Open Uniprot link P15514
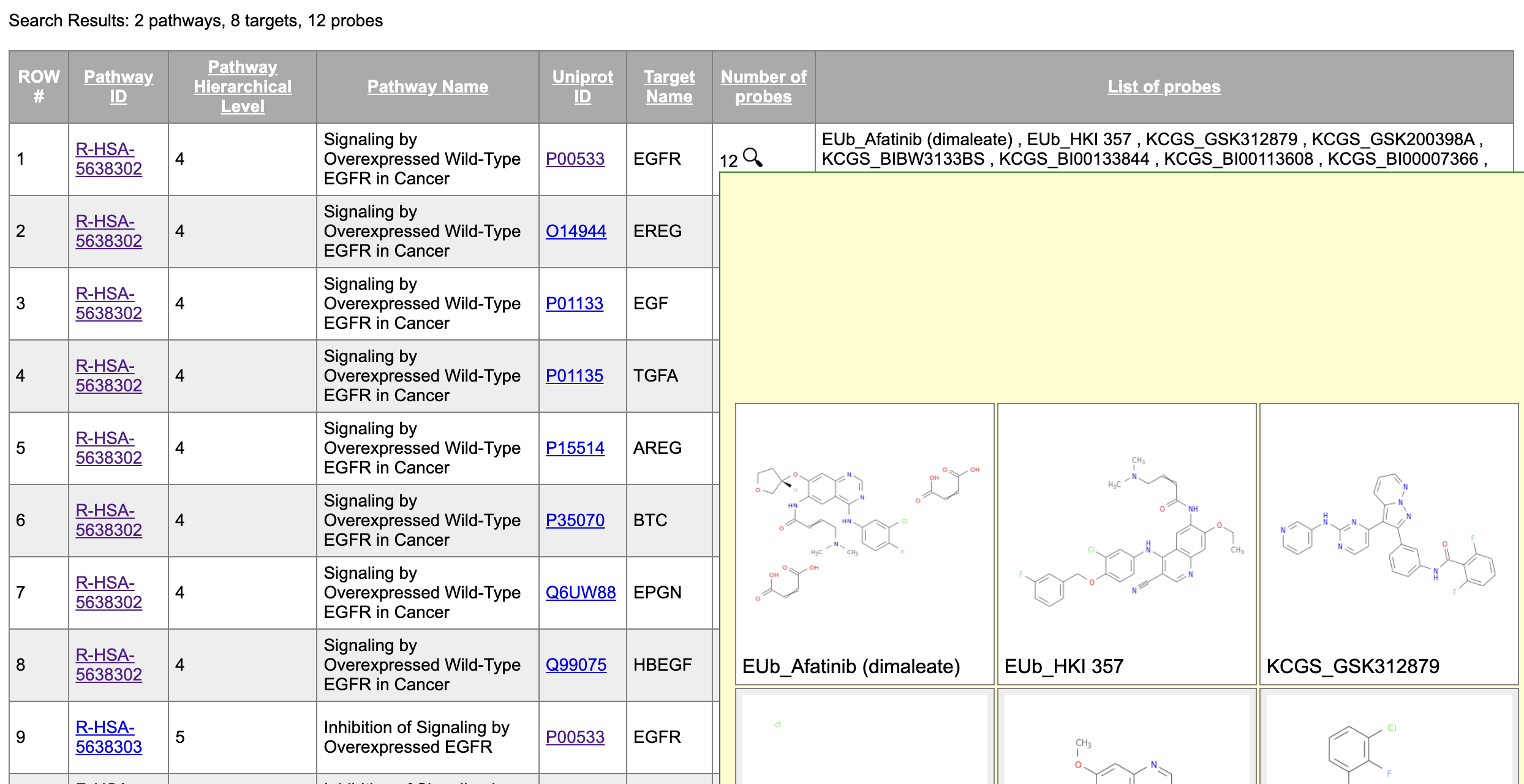Screen dimensions: 1524x784 pyautogui.click(x=575, y=448)
